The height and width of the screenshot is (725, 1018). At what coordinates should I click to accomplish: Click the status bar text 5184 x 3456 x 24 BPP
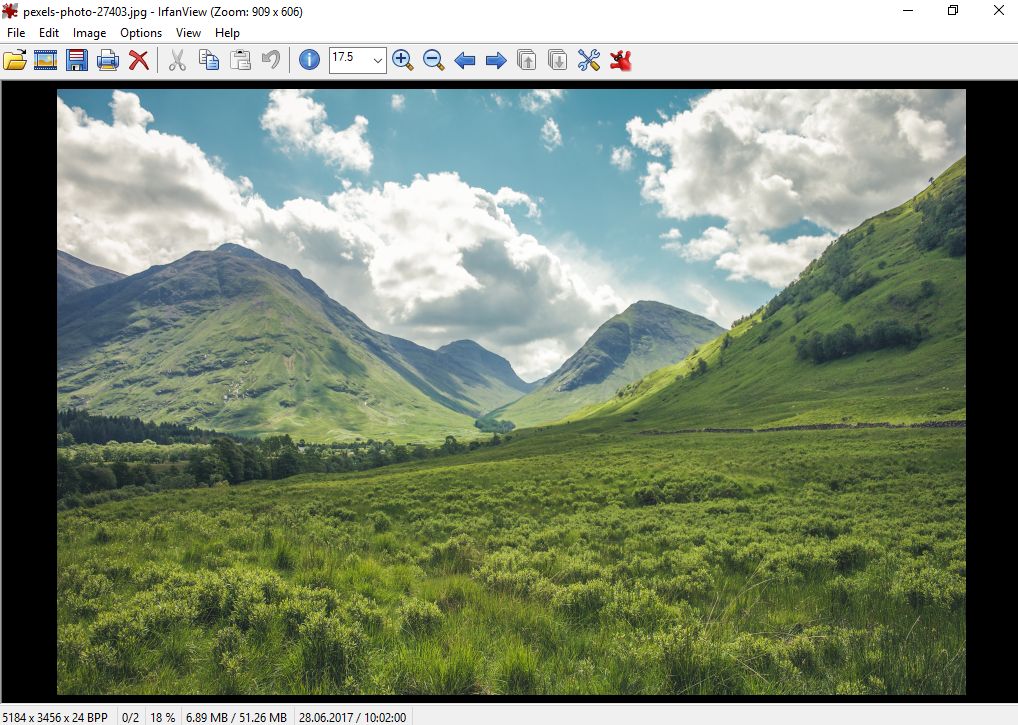(x=55, y=717)
